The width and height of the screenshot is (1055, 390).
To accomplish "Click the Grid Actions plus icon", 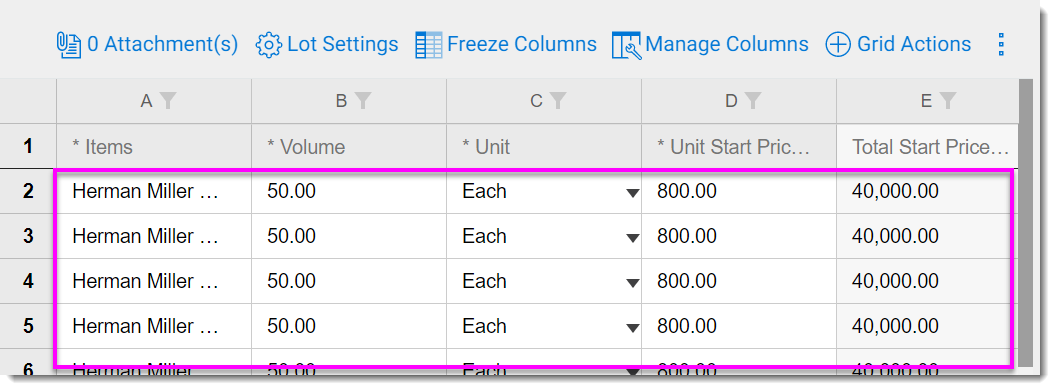I will pyautogui.click(x=838, y=45).
